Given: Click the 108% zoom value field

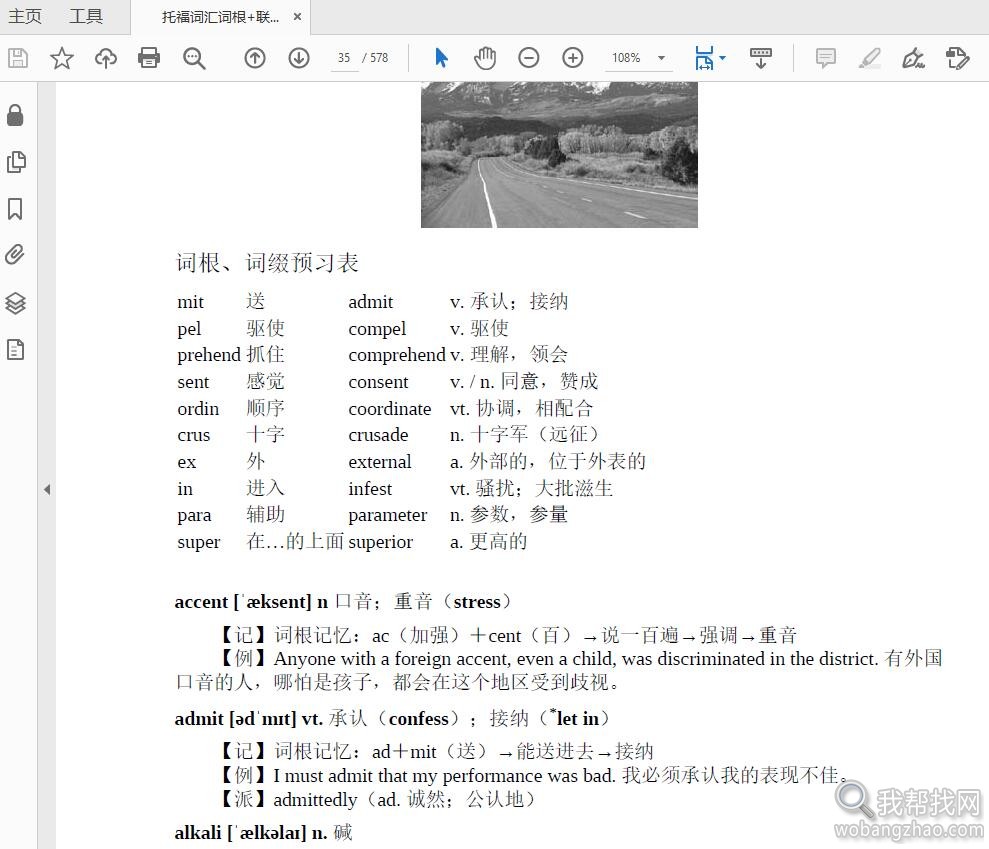Looking at the screenshot, I should pos(626,58).
